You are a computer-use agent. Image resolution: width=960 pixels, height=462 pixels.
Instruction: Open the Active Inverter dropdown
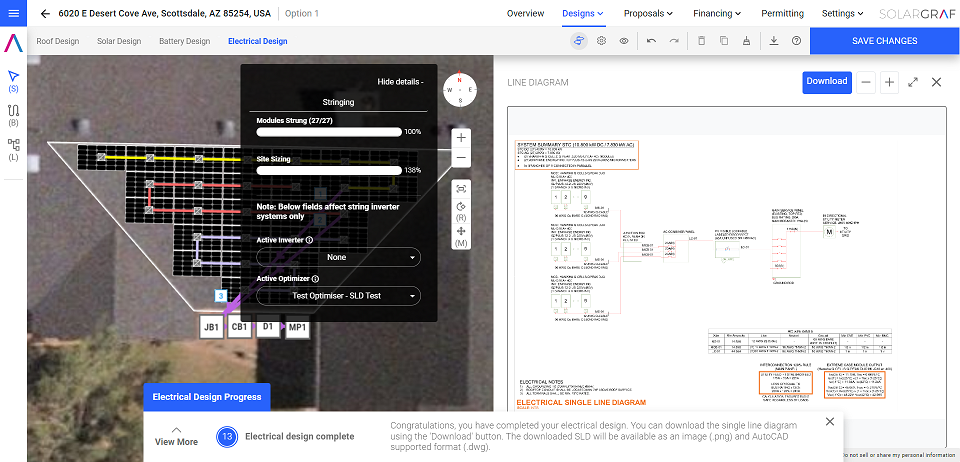[338, 258]
